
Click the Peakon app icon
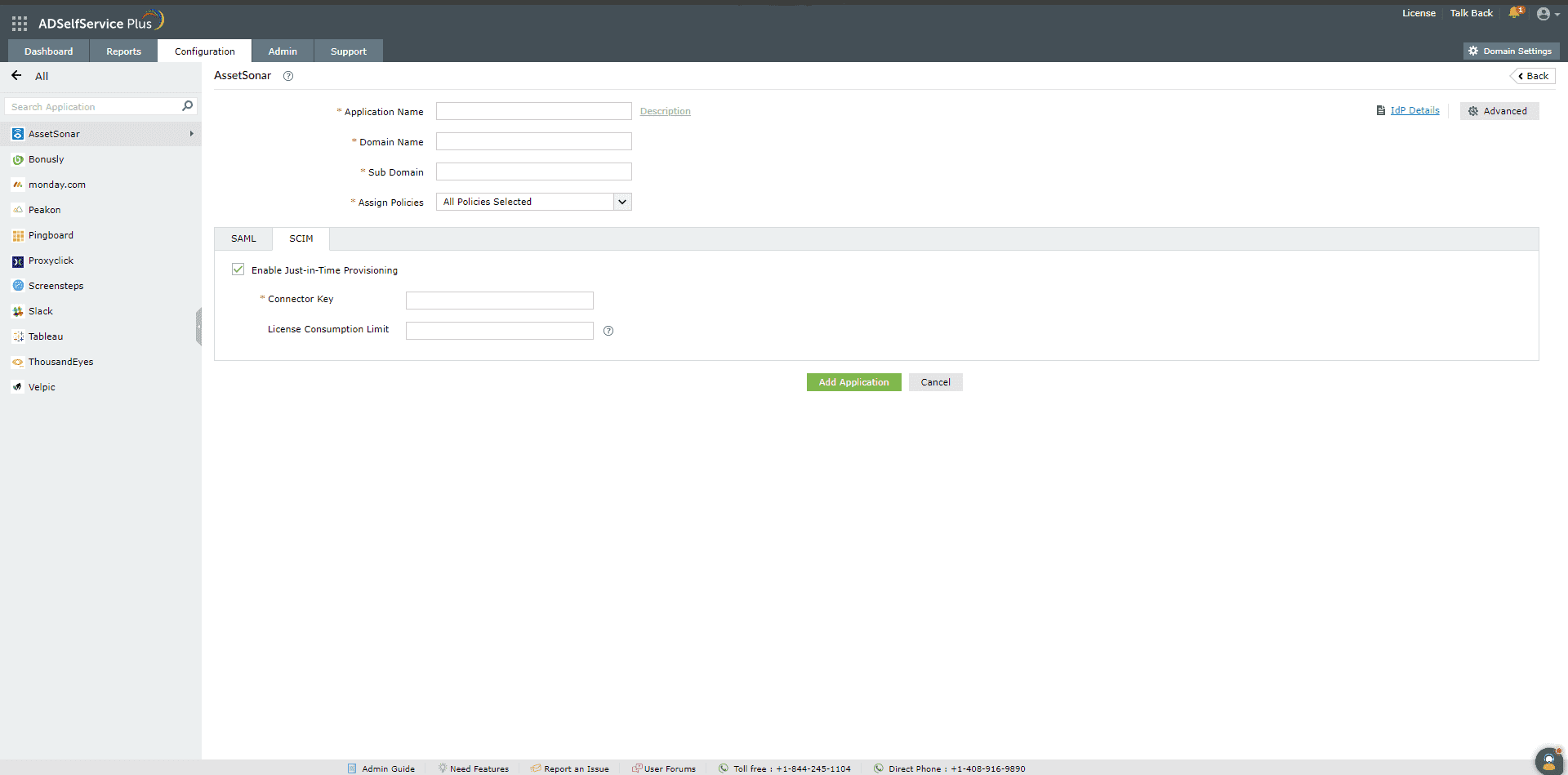point(18,210)
